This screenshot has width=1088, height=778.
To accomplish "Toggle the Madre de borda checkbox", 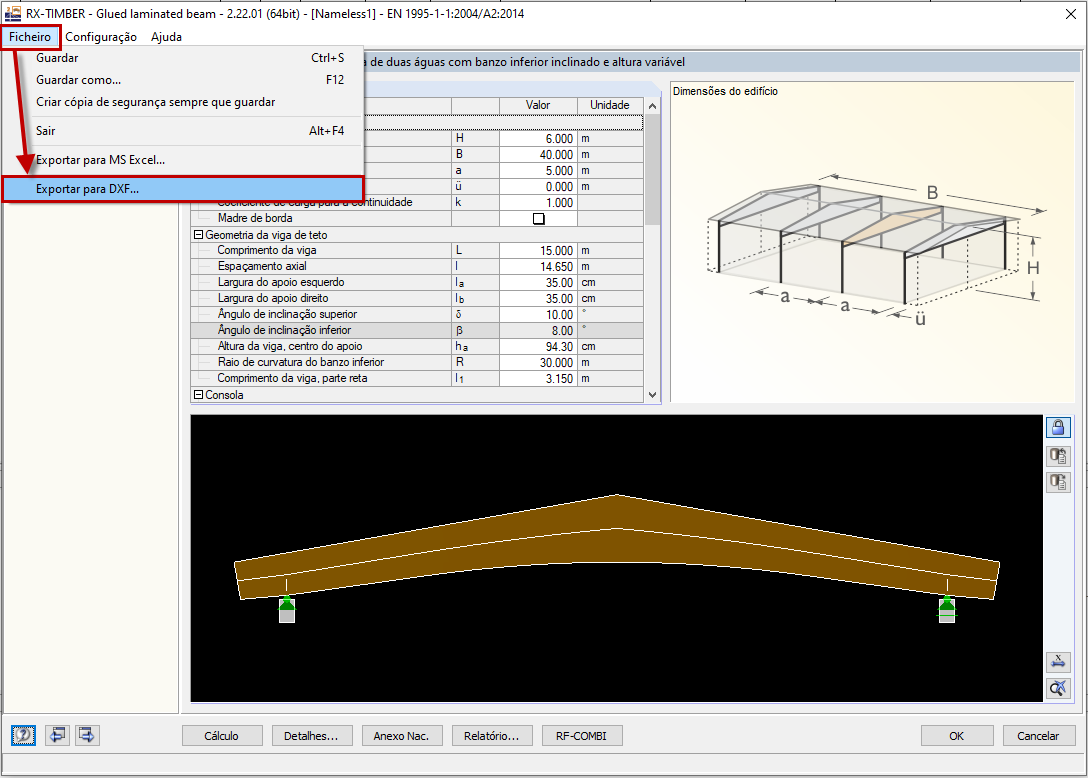I will tap(539, 218).
